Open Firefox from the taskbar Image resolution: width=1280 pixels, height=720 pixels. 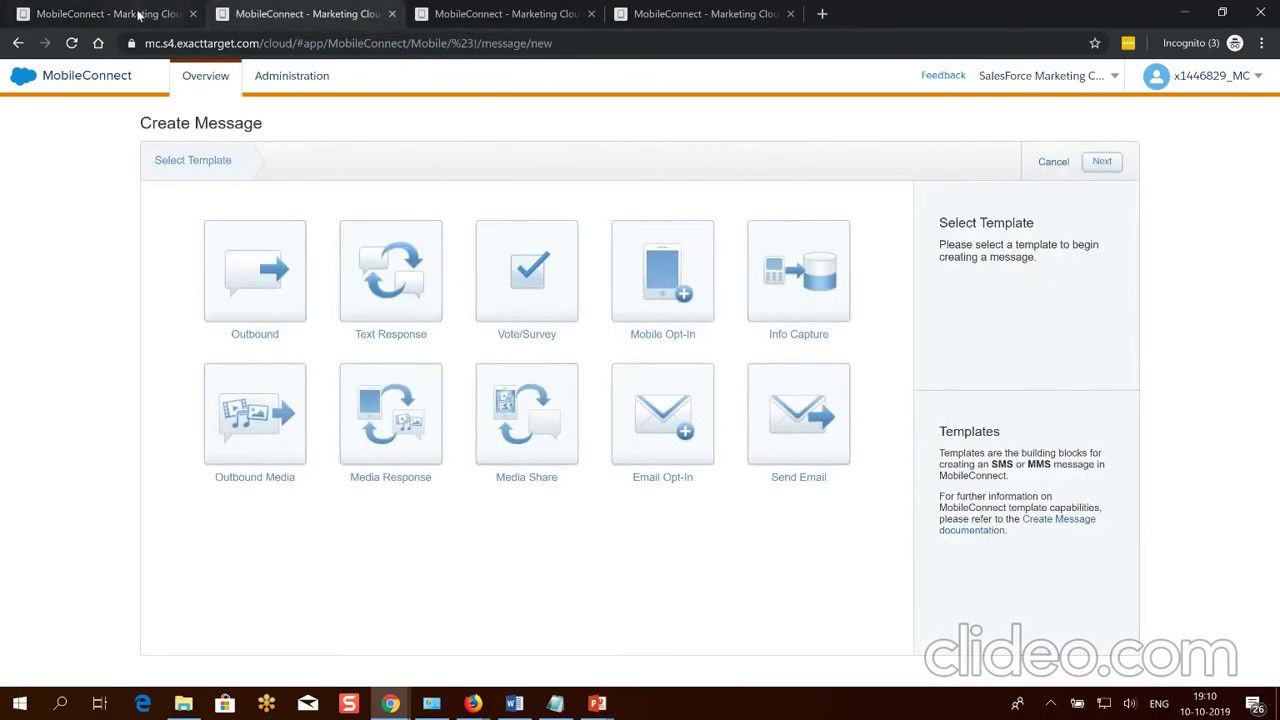pos(473,704)
